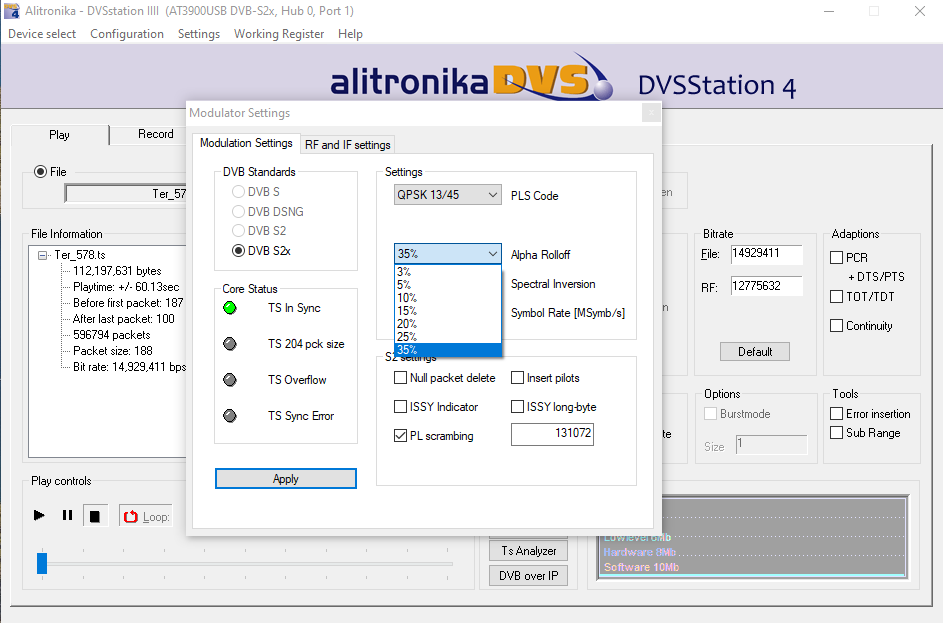The height and width of the screenshot is (623, 943).
Task: Choose highlighted 35% rolloff option
Action: pos(448,349)
